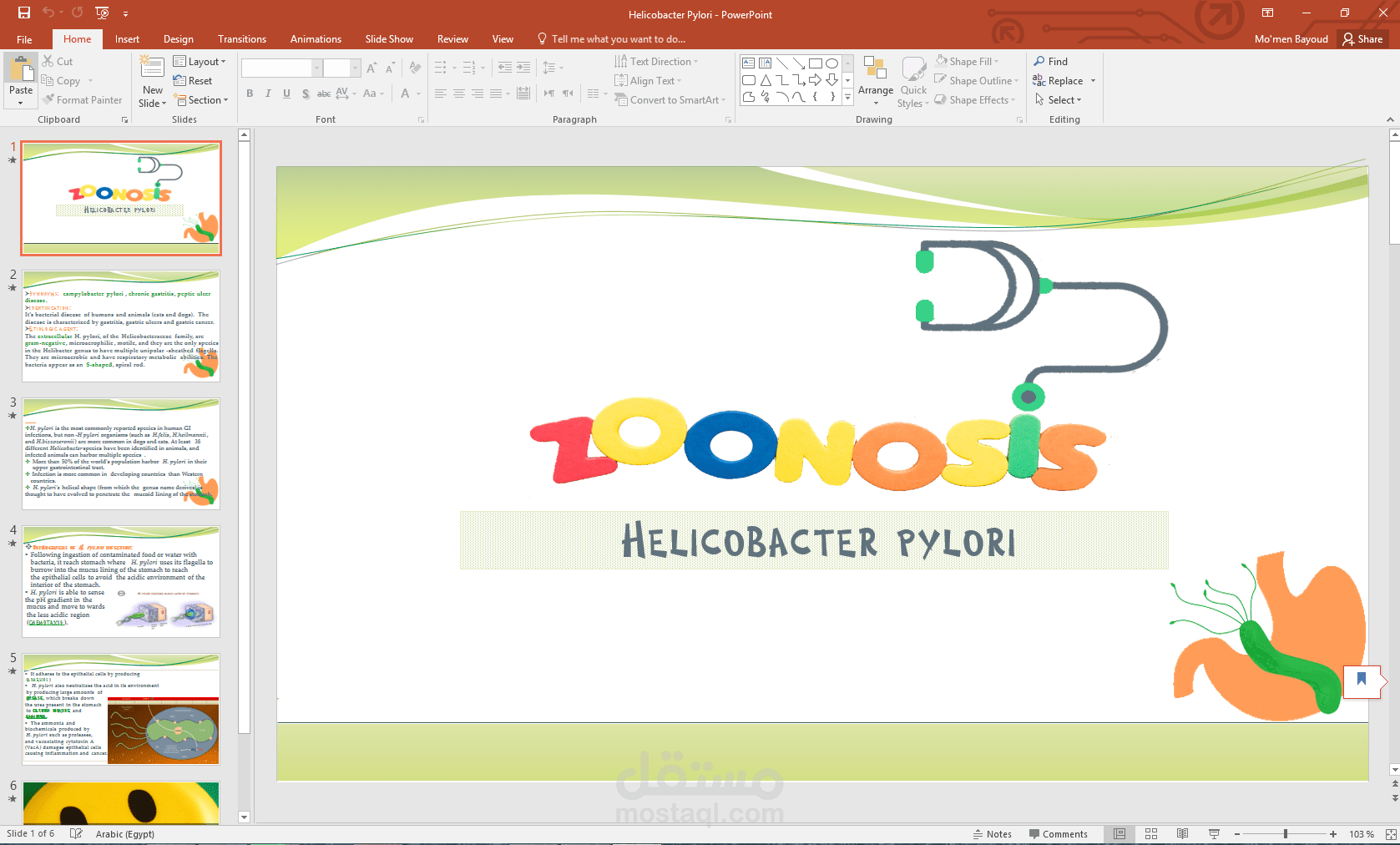Open Shape Effects options
The width and height of the screenshot is (1400, 845).
[975, 100]
